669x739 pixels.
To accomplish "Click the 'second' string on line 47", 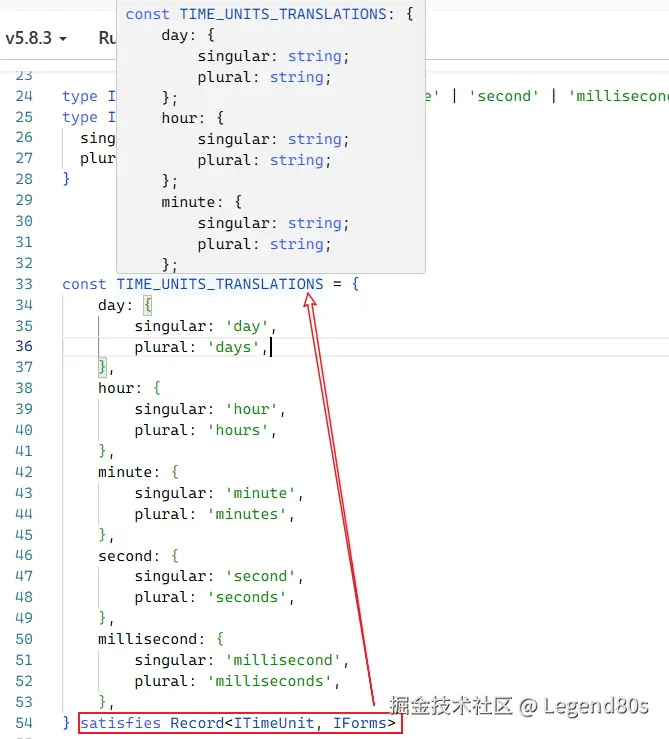I will pos(261,576).
